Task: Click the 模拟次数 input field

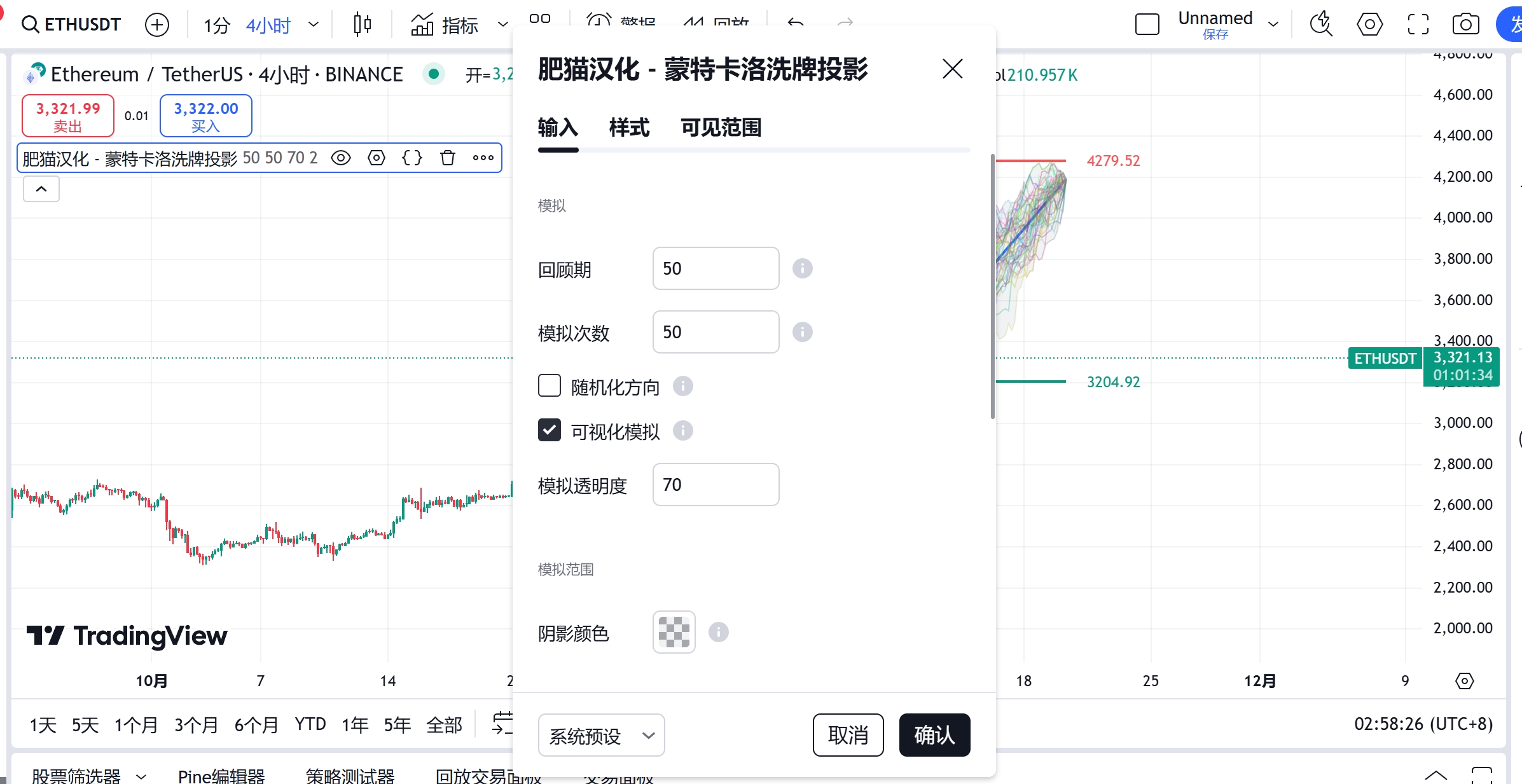Action: pos(716,332)
